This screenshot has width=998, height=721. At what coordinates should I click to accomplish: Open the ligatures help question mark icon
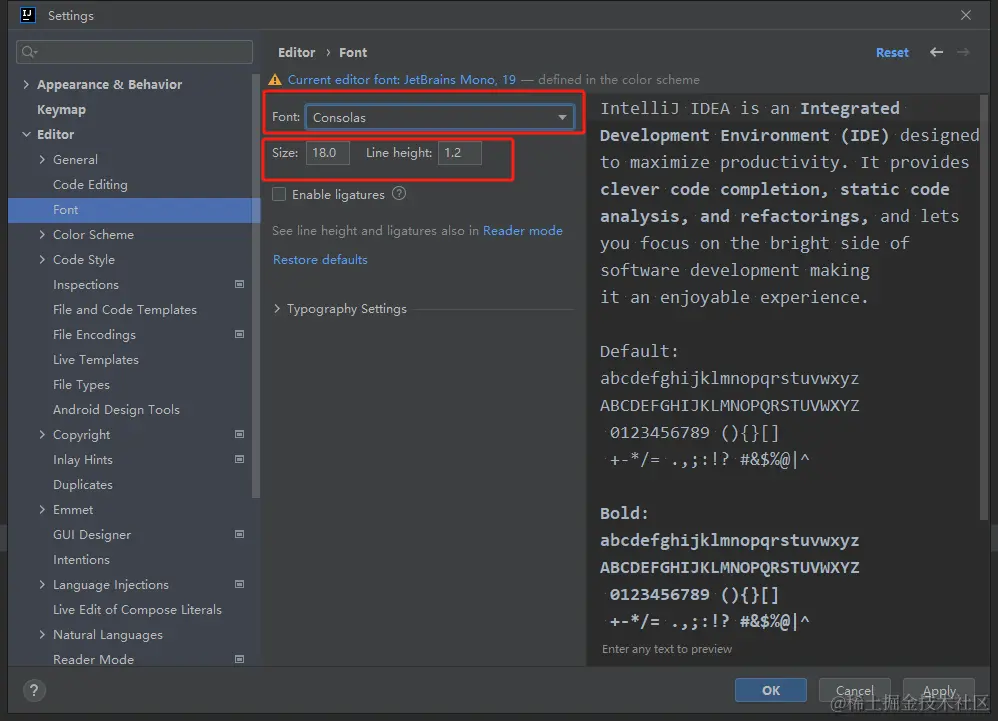398,193
